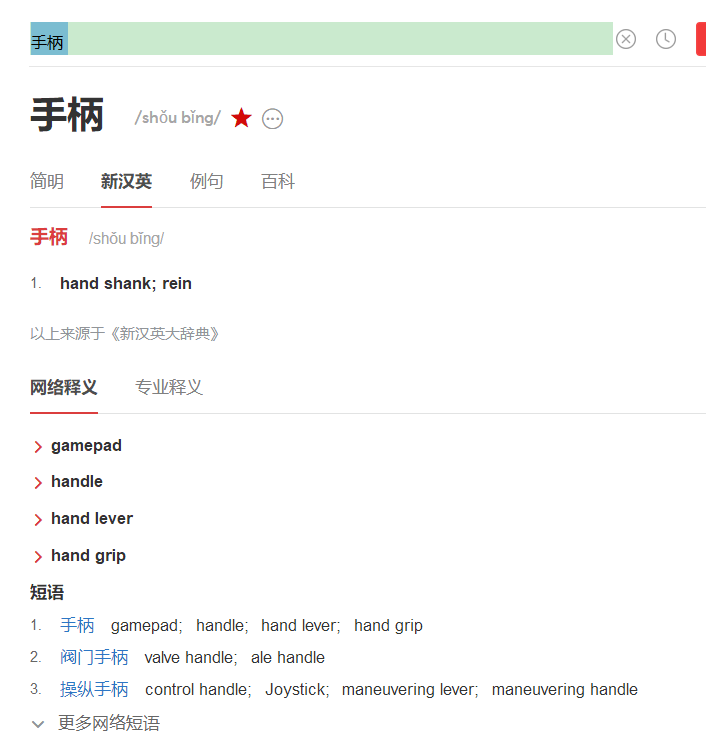Viewport: 706px width, 740px height.
Task: Click the gamepad web definition text
Action: pyautogui.click(x=86, y=446)
